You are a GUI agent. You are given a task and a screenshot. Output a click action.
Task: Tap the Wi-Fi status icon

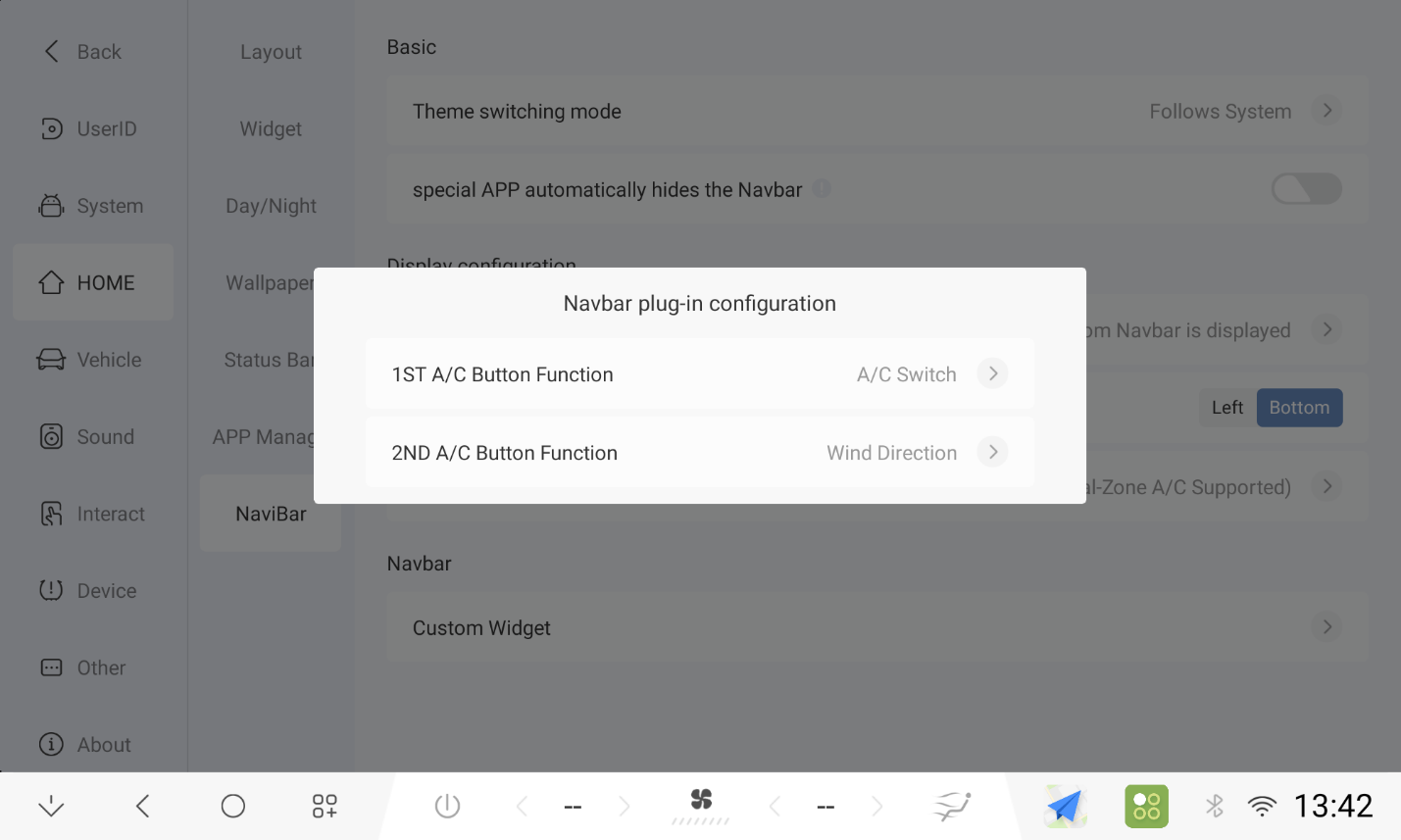point(1262,806)
